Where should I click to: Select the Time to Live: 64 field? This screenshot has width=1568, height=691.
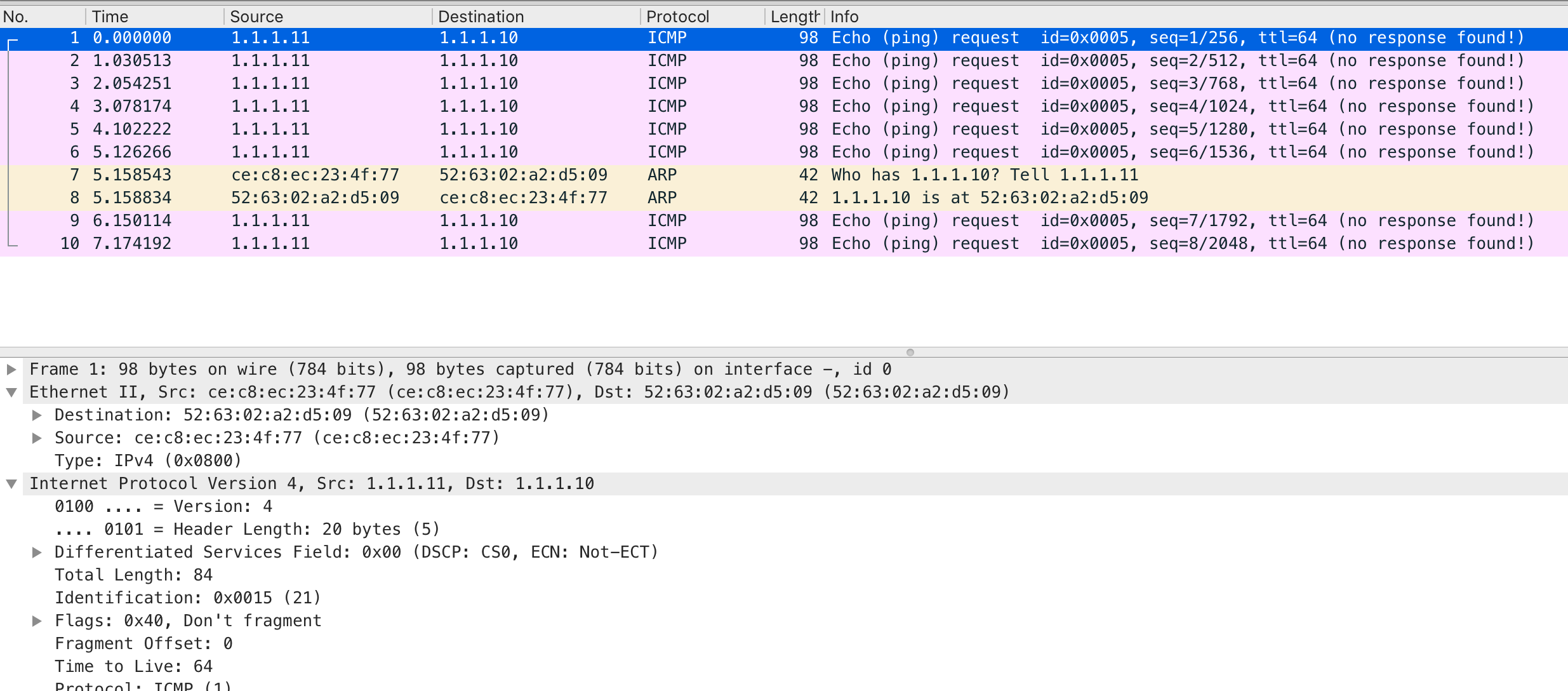[133, 666]
